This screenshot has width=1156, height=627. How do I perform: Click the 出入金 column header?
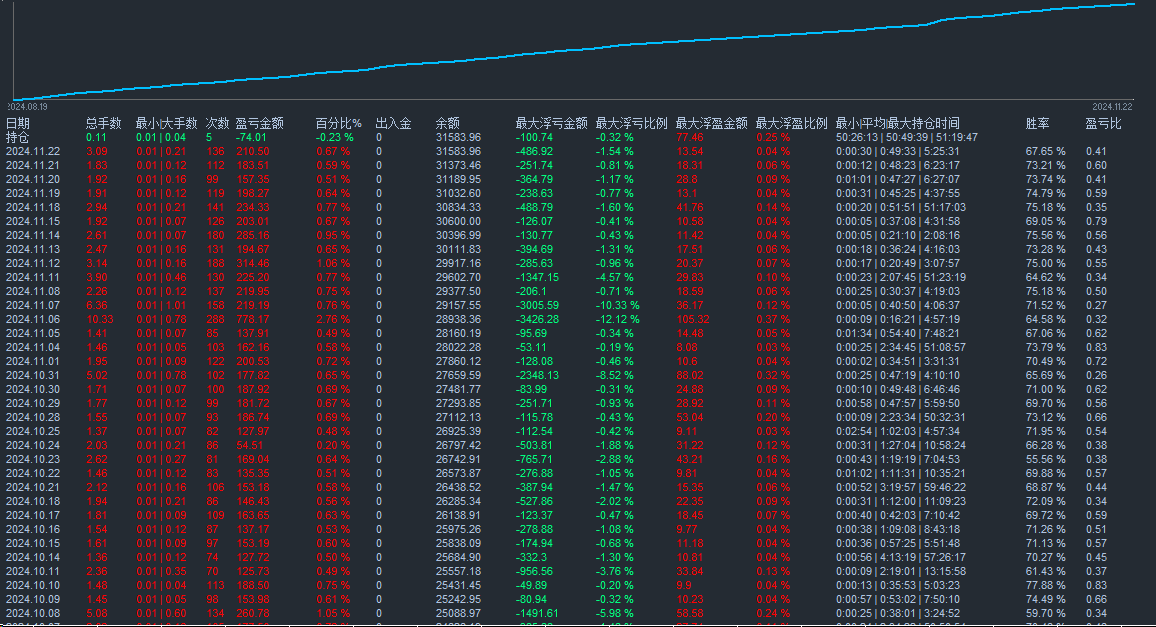(394, 123)
